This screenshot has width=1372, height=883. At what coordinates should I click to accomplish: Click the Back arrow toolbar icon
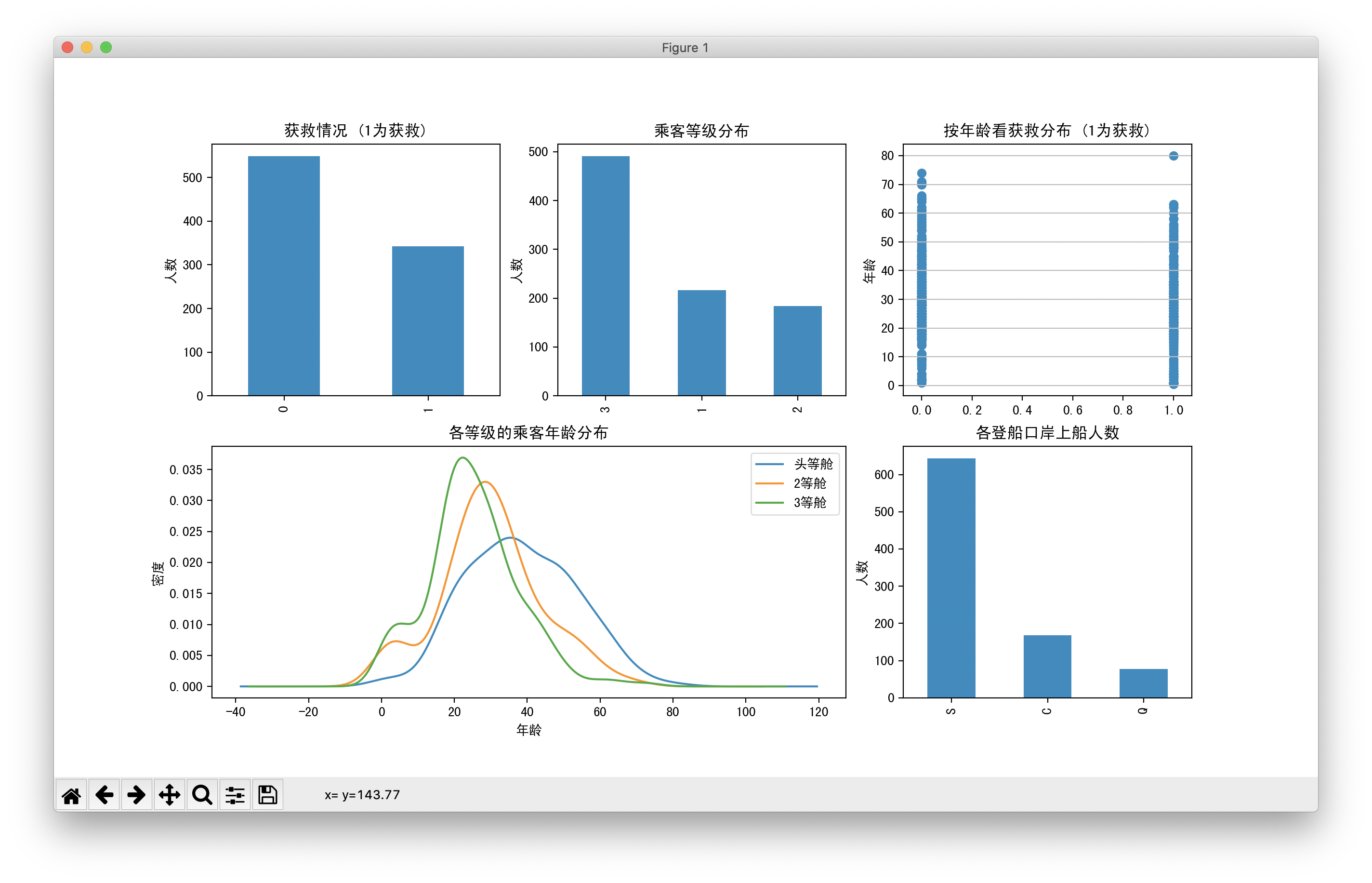(104, 795)
